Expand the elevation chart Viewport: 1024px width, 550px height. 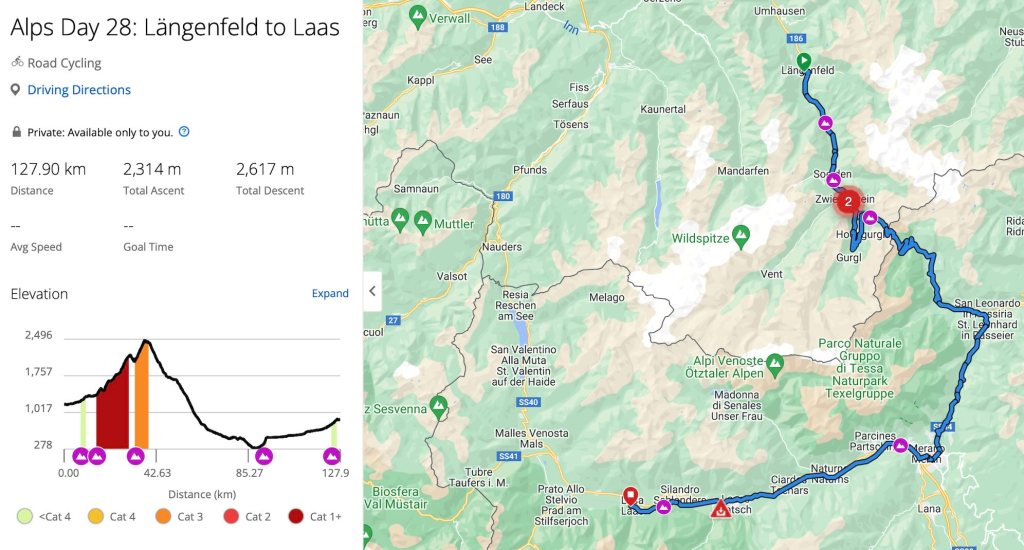tap(330, 294)
